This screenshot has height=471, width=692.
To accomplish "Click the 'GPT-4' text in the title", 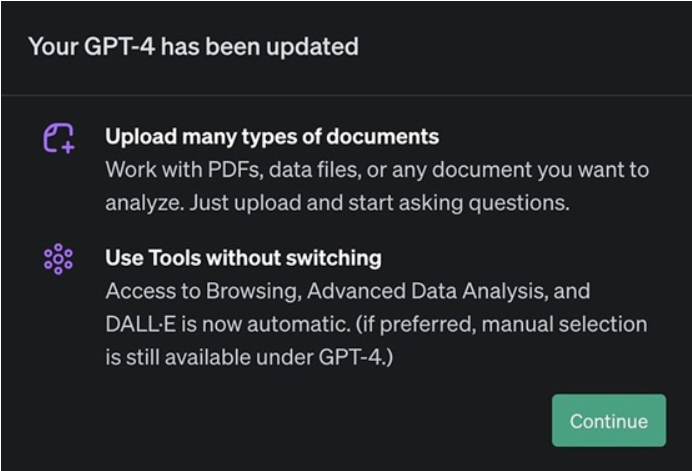I will (120, 46).
